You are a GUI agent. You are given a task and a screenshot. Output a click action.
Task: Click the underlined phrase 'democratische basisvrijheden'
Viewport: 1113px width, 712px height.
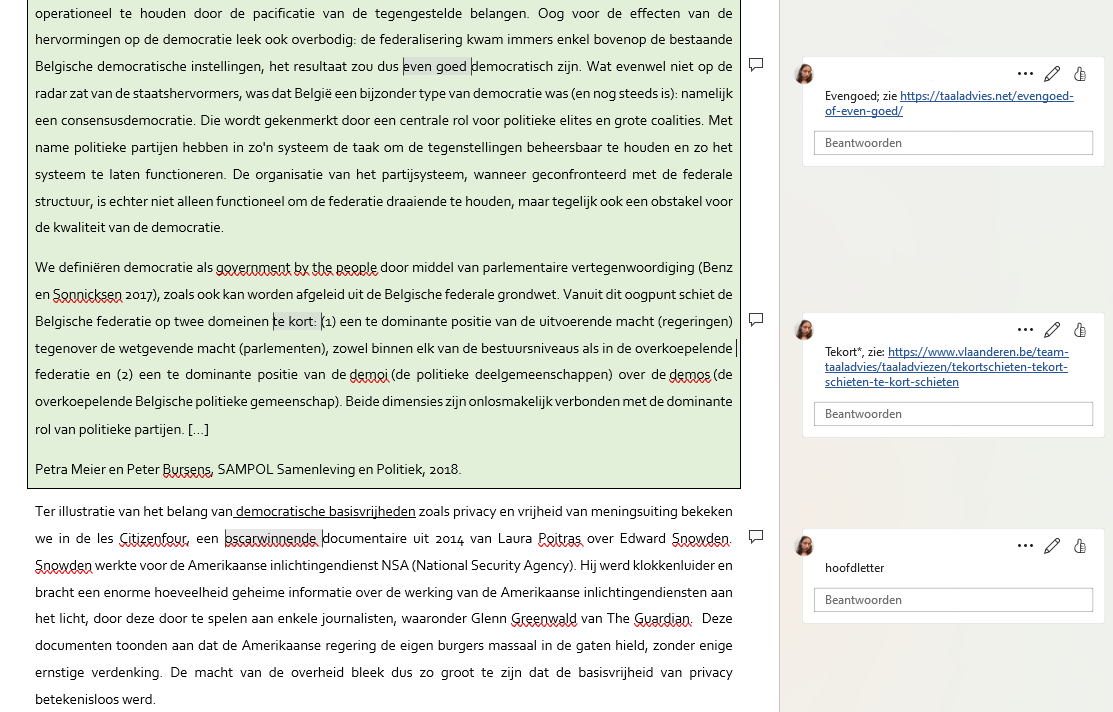[326, 512]
